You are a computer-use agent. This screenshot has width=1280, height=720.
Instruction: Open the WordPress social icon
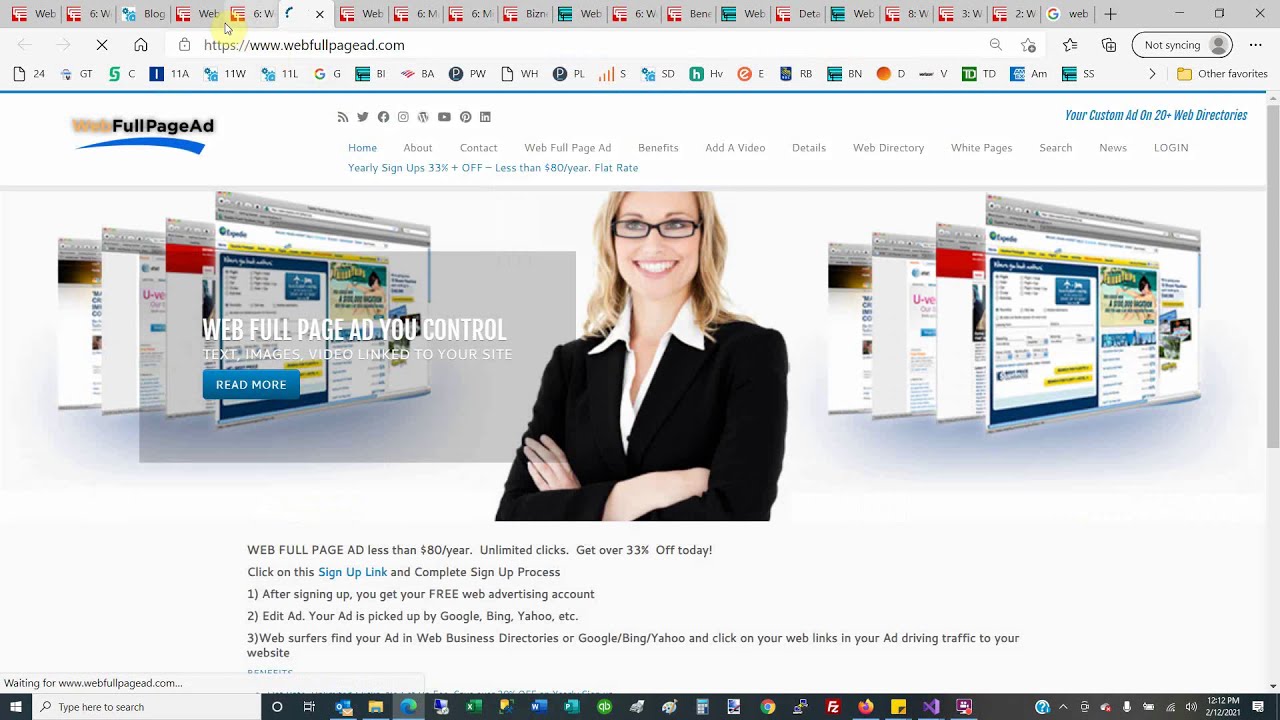coord(423,117)
